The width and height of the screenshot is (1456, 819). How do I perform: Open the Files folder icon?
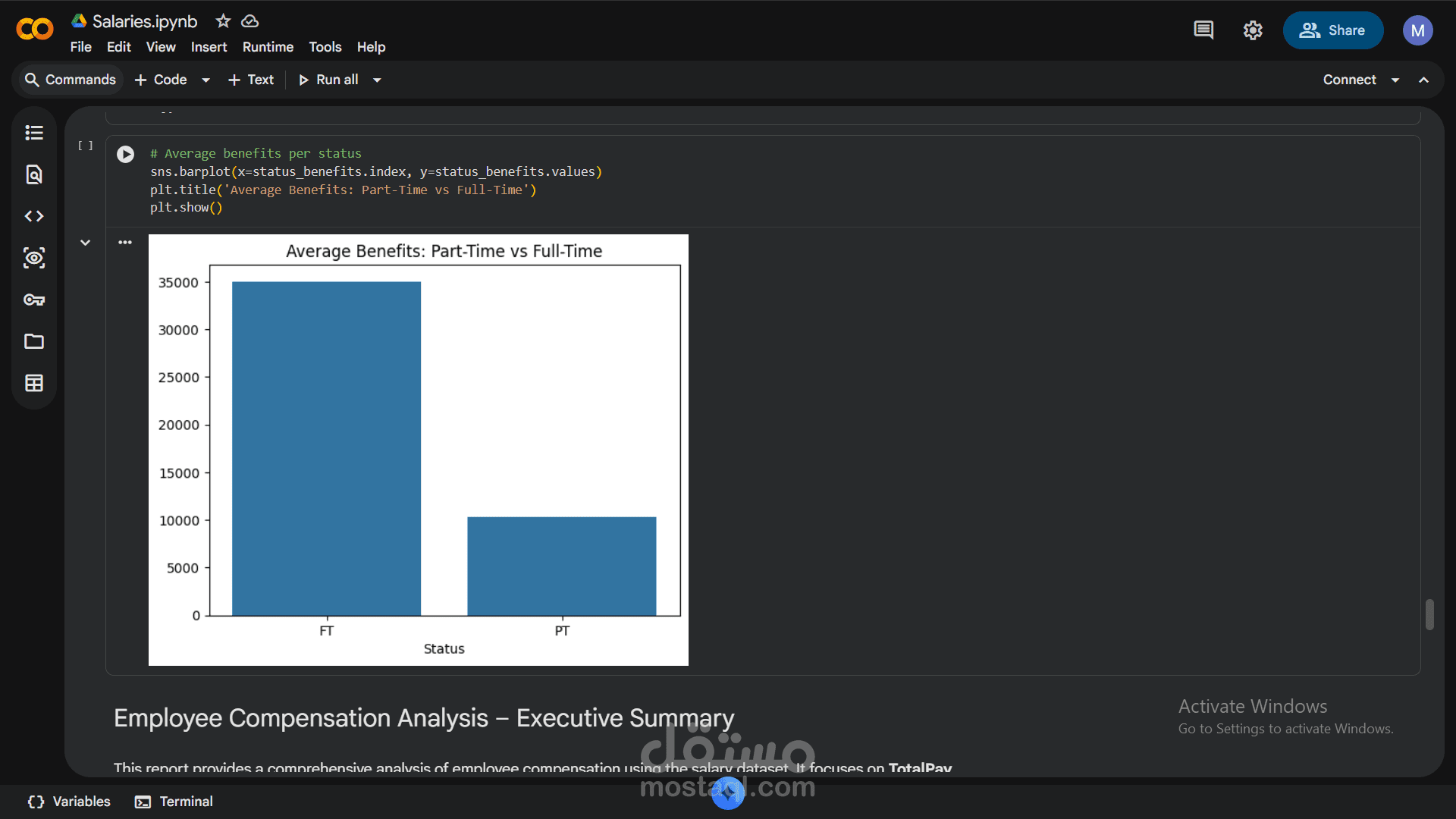34,341
